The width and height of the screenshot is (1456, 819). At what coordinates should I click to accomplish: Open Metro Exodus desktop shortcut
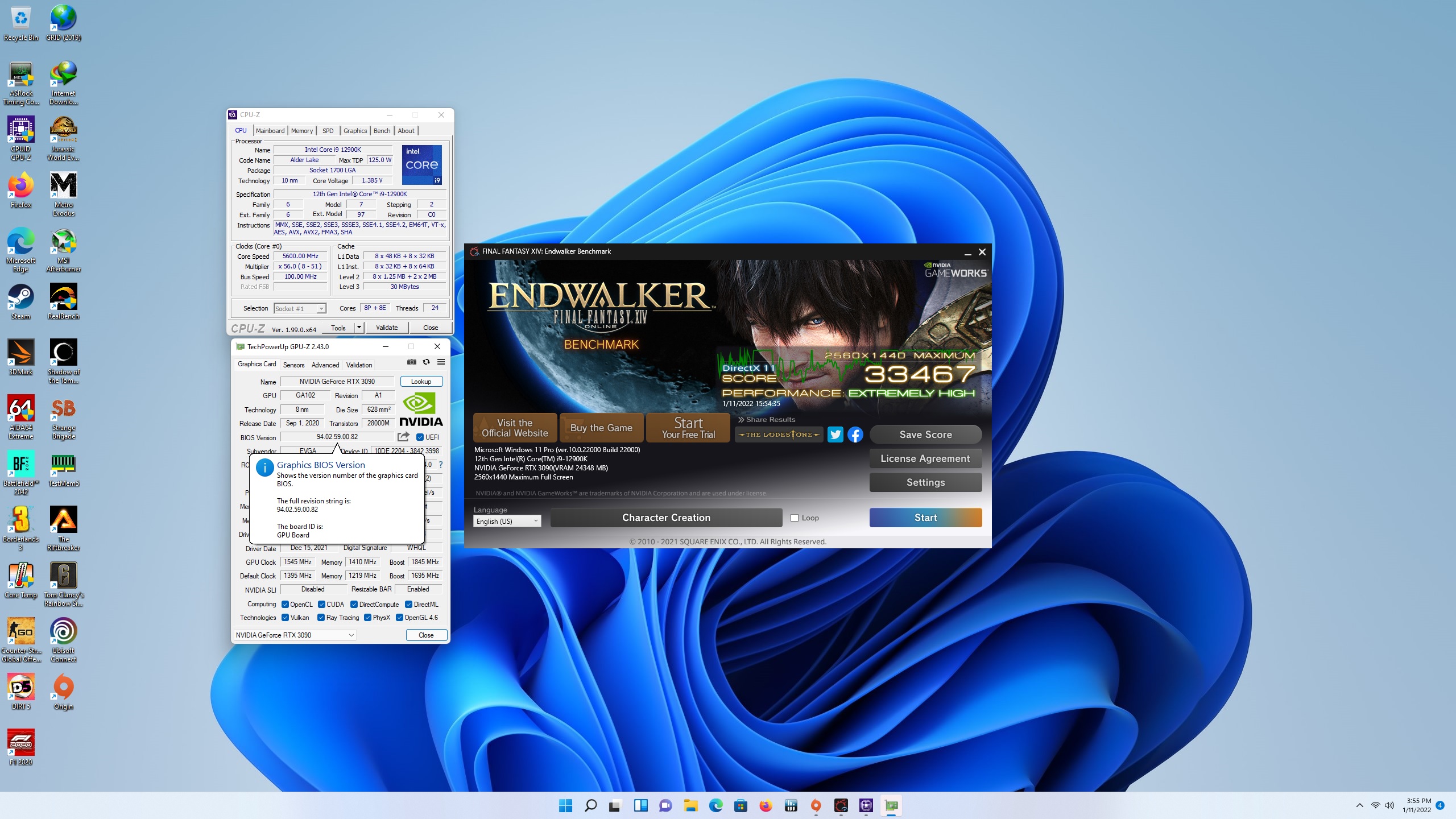pyautogui.click(x=63, y=195)
